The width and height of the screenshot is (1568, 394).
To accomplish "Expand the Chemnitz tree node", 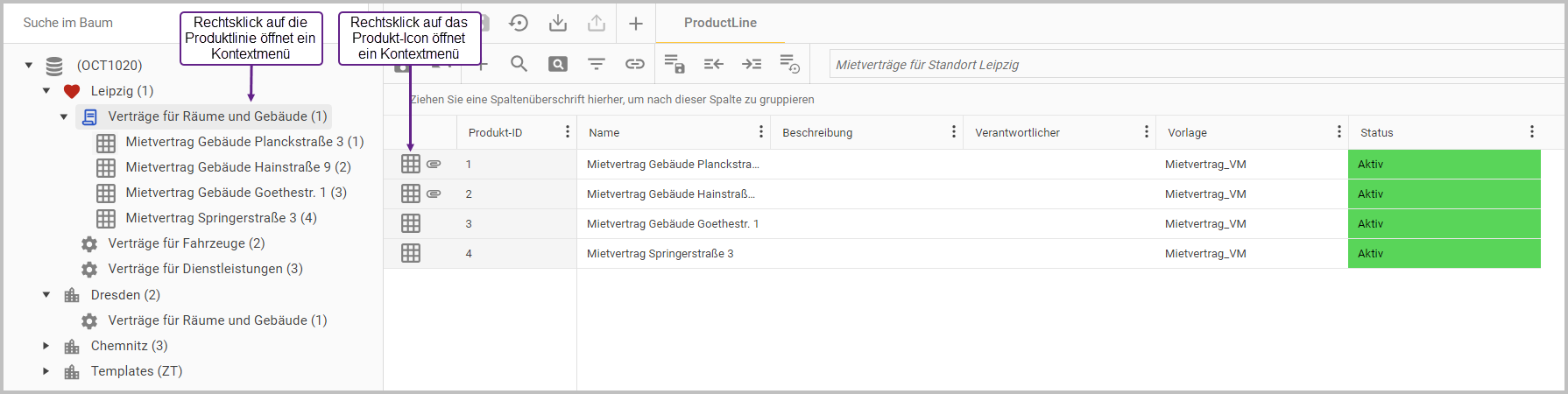I will [x=46, y=346].
